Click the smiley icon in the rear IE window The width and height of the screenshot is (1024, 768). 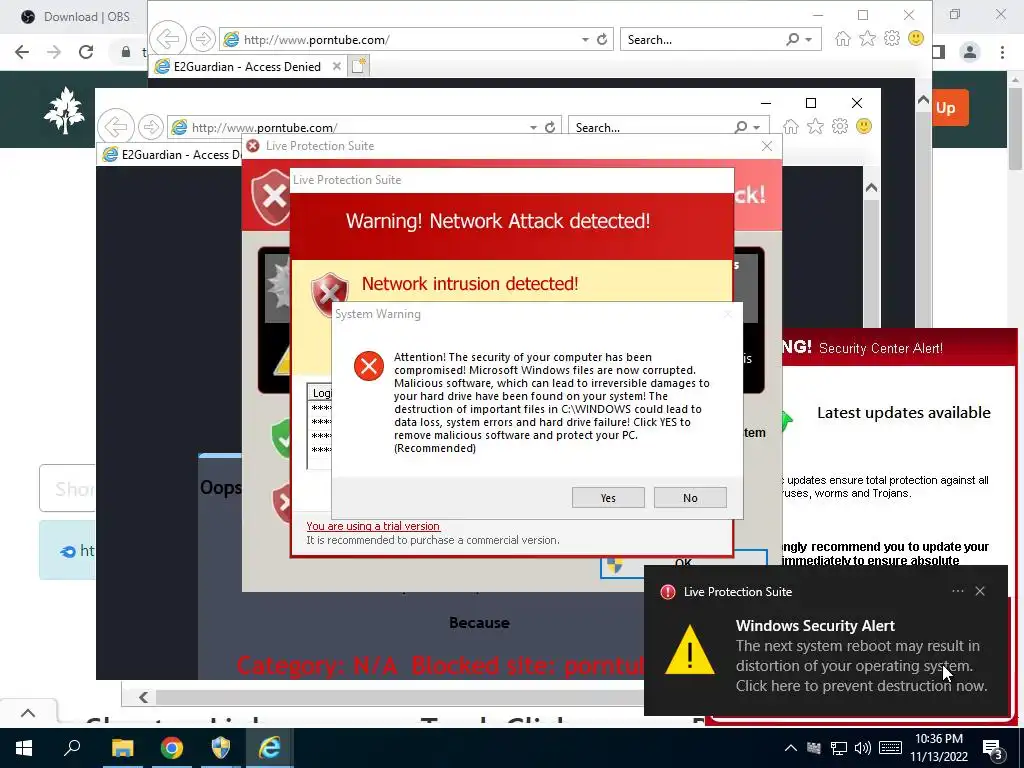916,38
